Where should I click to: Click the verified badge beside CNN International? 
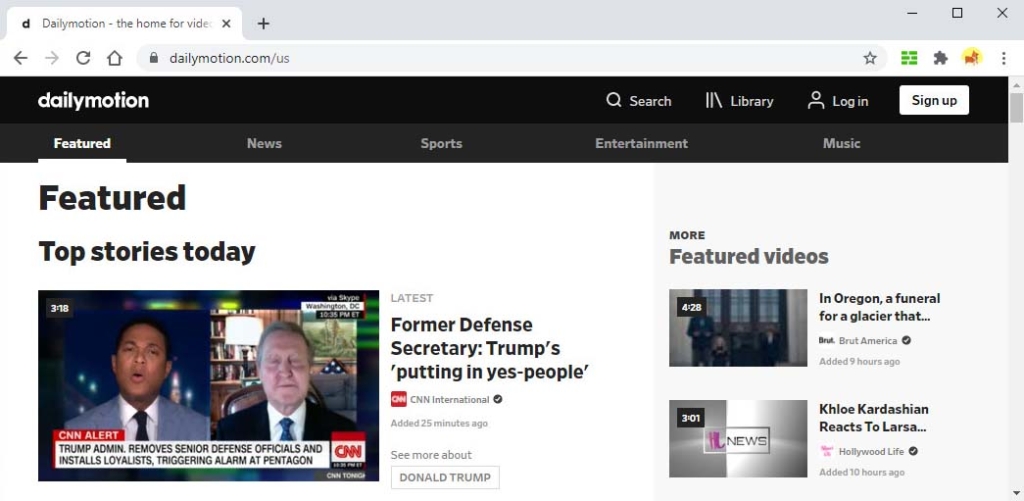tap(498, 399)
